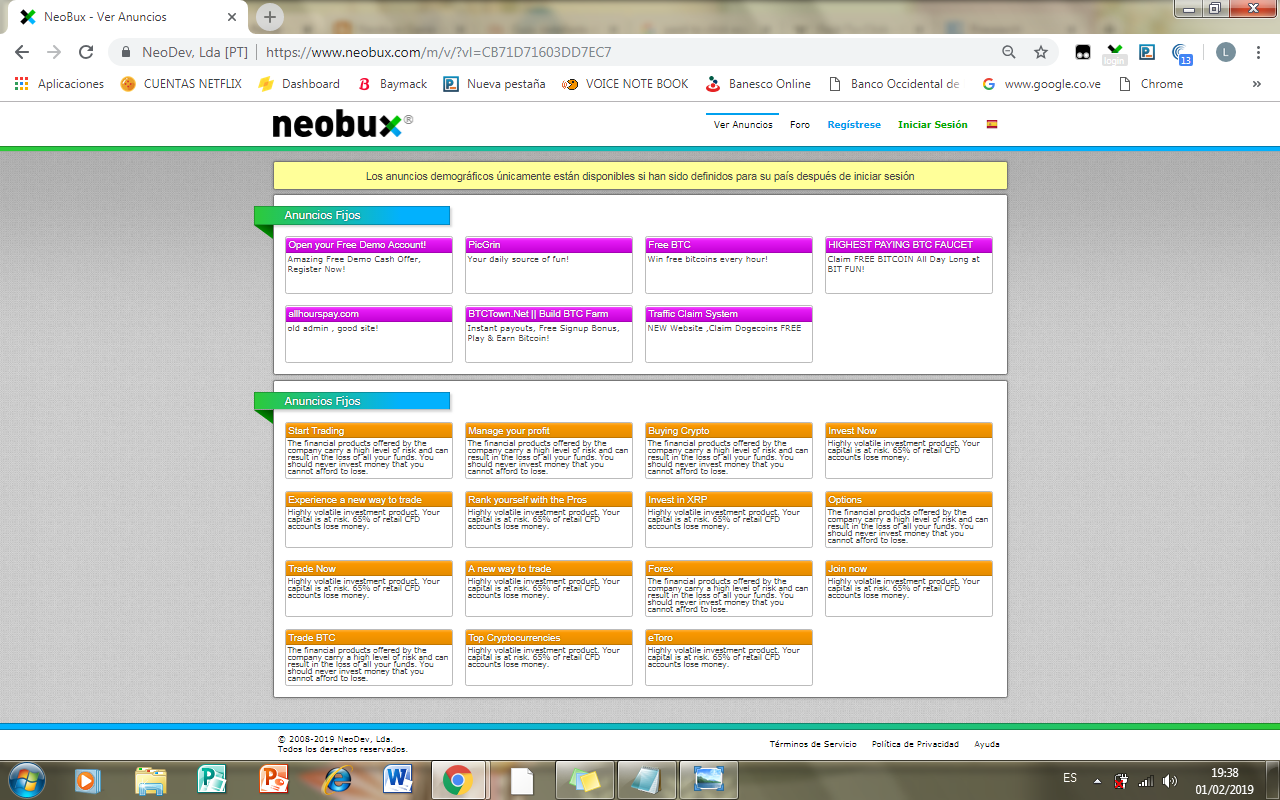
Task: Open the Buying Crypto ad
Action: [729, 451]
